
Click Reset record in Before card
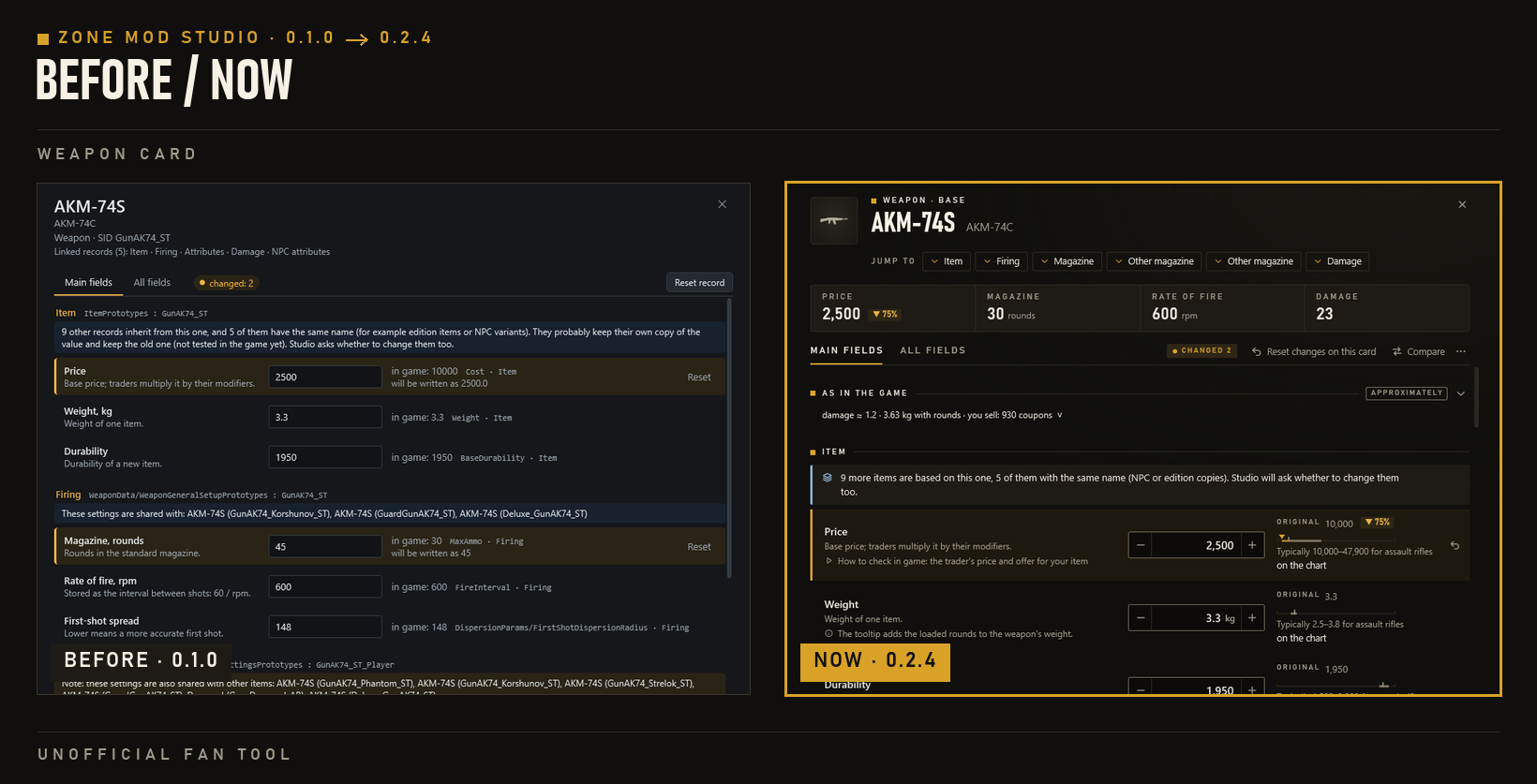click(699, 283)
